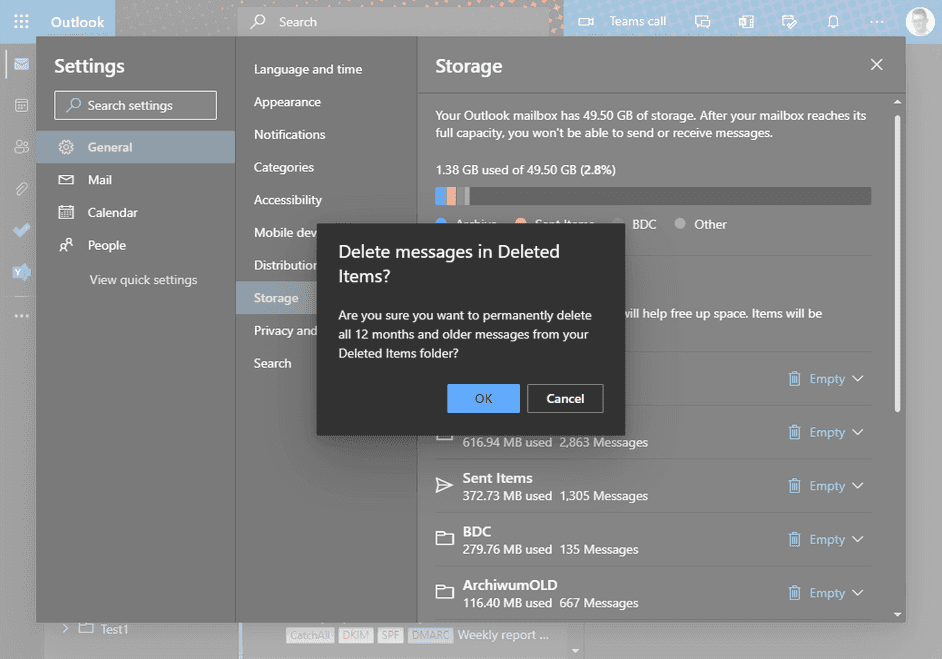Switch to the Calendar icon in sidebar
The width and height of the screenshot is (942, 659).
tap(21, 105)
